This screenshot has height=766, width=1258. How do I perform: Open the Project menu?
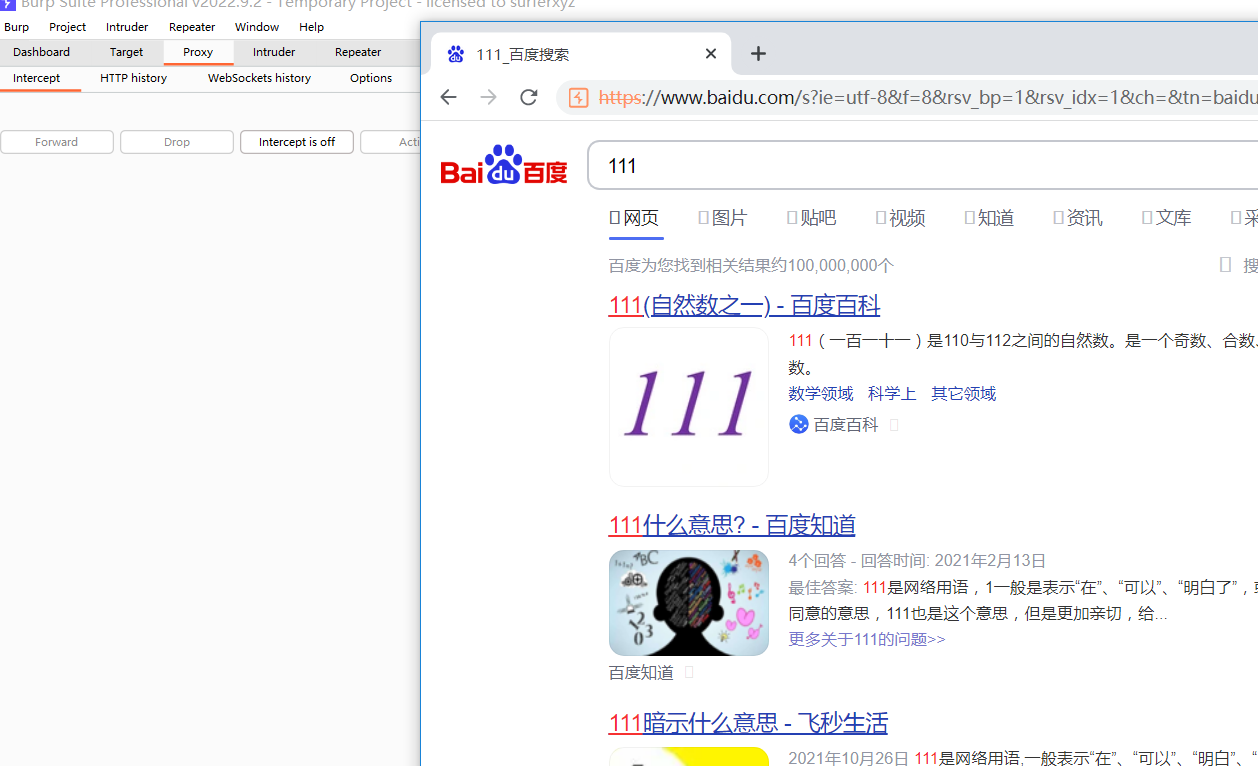pyautogui.click(x=68, y=27)
